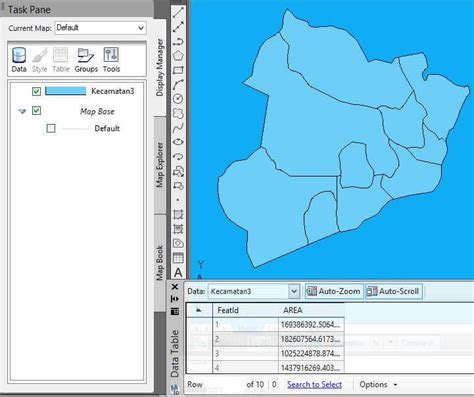This screenshot has height=397, width=474.
Task: Click the Kecamatan3 layer color swatch
Action: (65, 91)
